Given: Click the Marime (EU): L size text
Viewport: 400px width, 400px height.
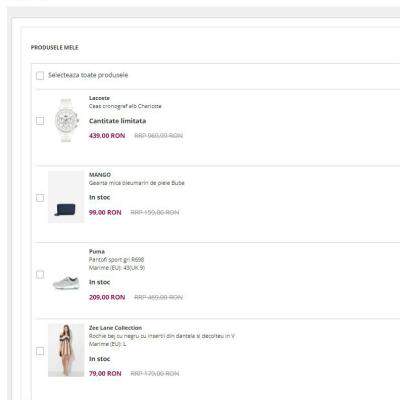Looking at the screenshot, I should tap(108, 344).
